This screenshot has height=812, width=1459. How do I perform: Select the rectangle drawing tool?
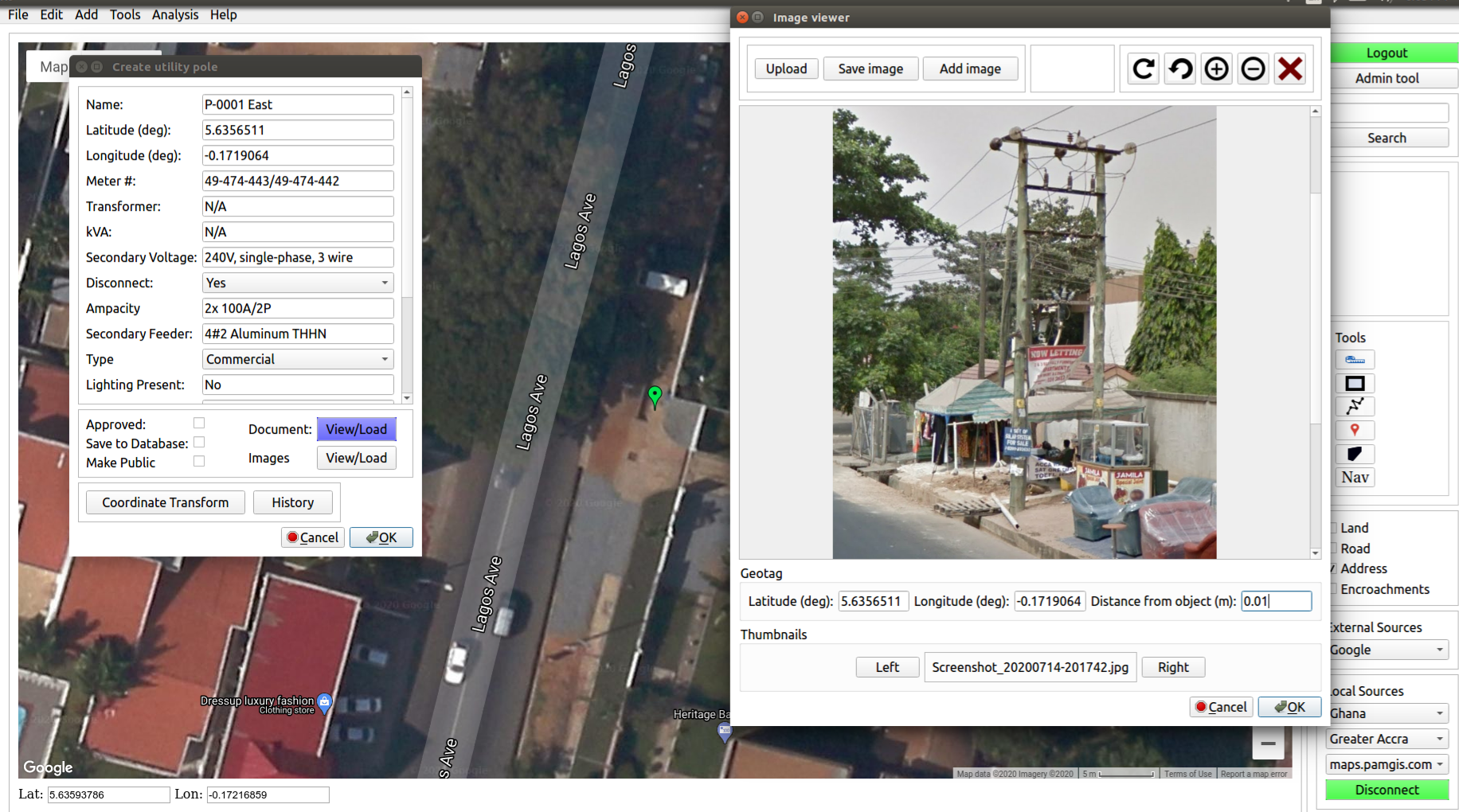tap(1355, 384)
